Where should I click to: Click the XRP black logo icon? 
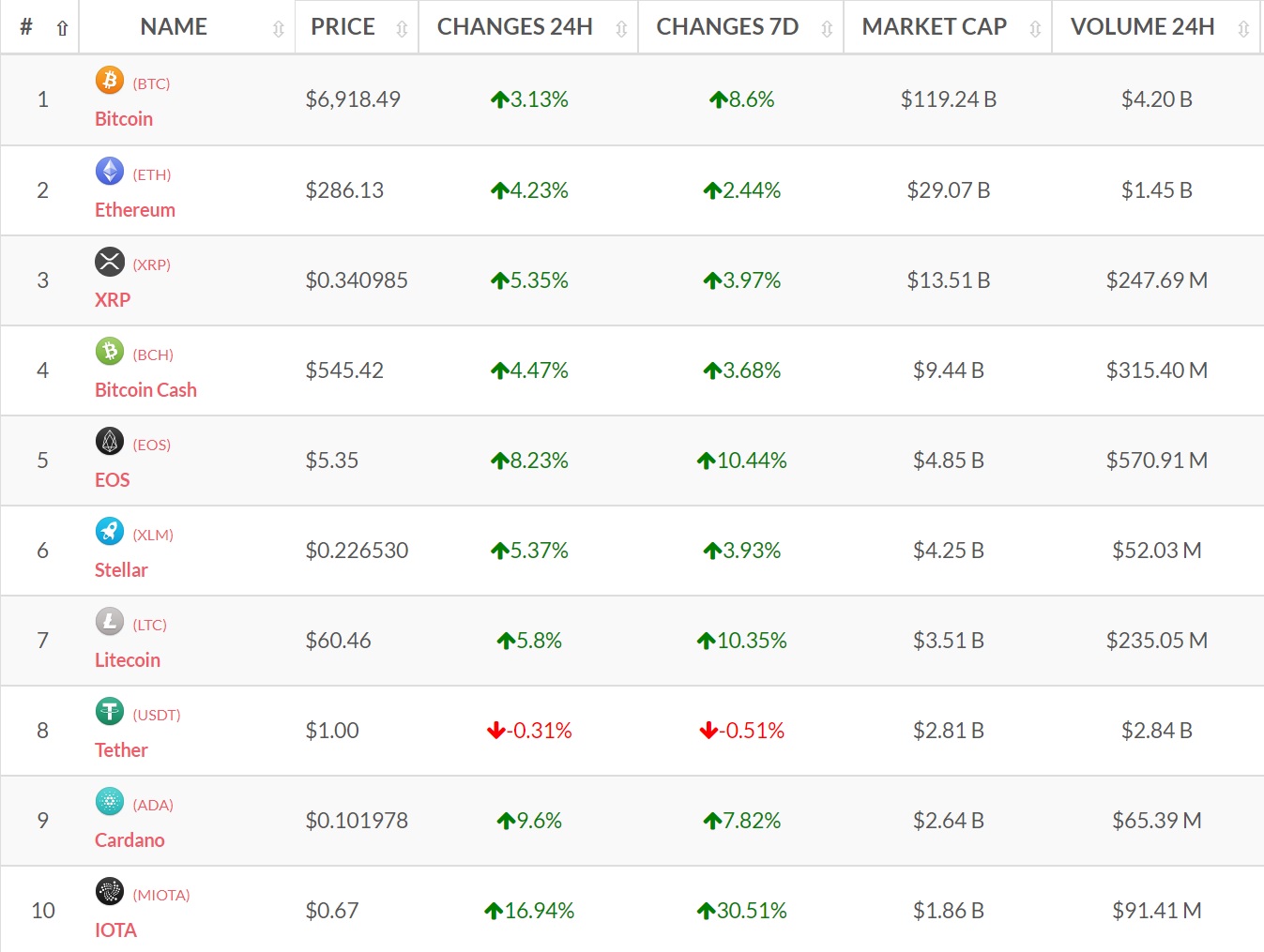(110, 261)
